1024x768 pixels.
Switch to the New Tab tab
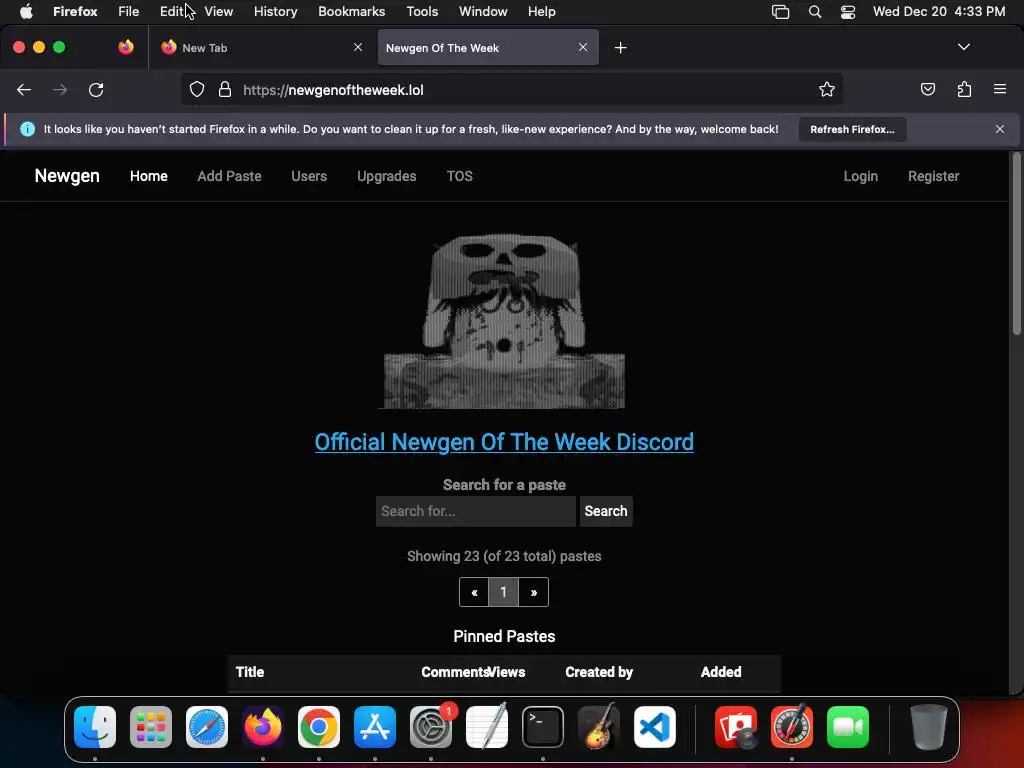261,47
